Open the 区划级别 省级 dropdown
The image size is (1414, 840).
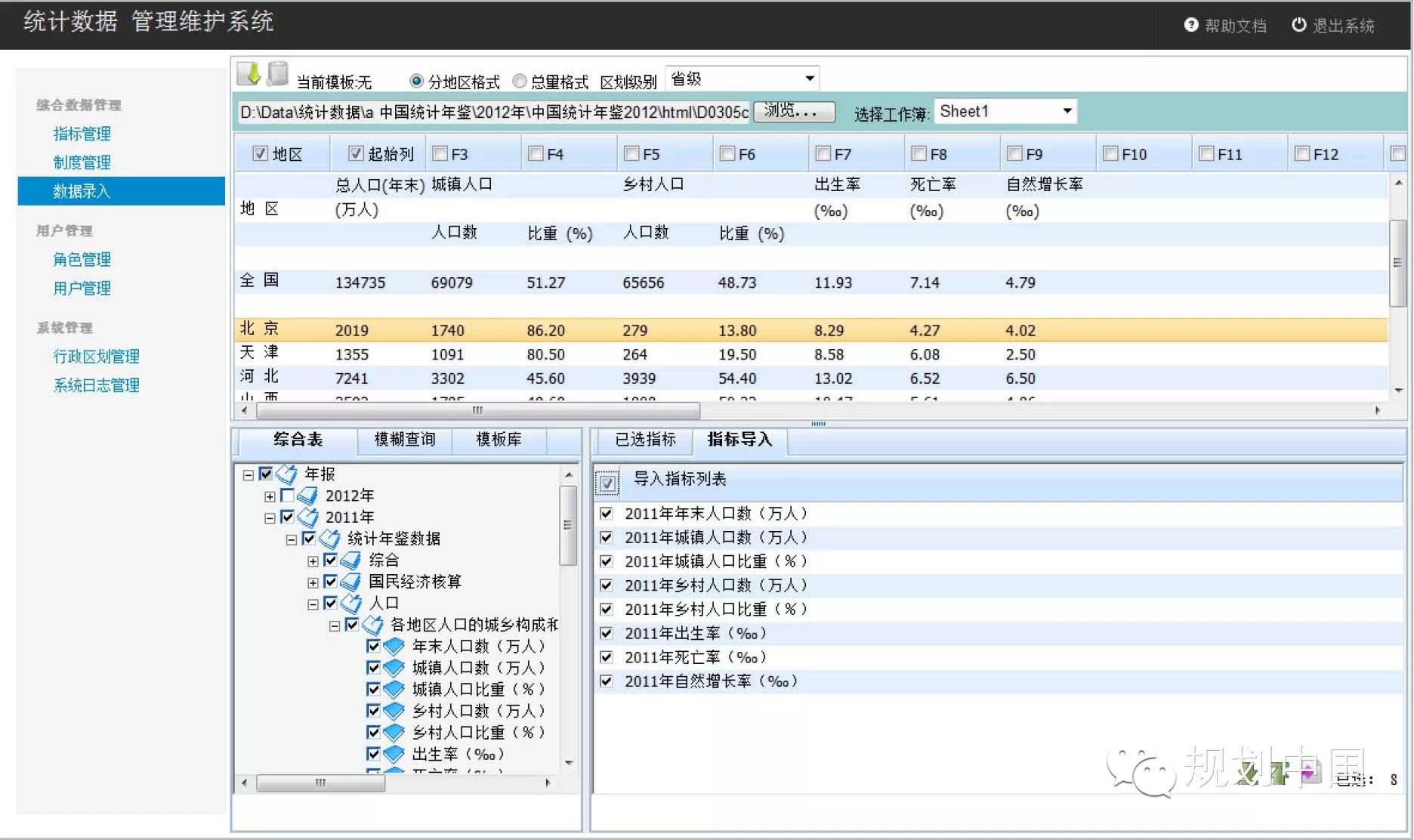809,79
